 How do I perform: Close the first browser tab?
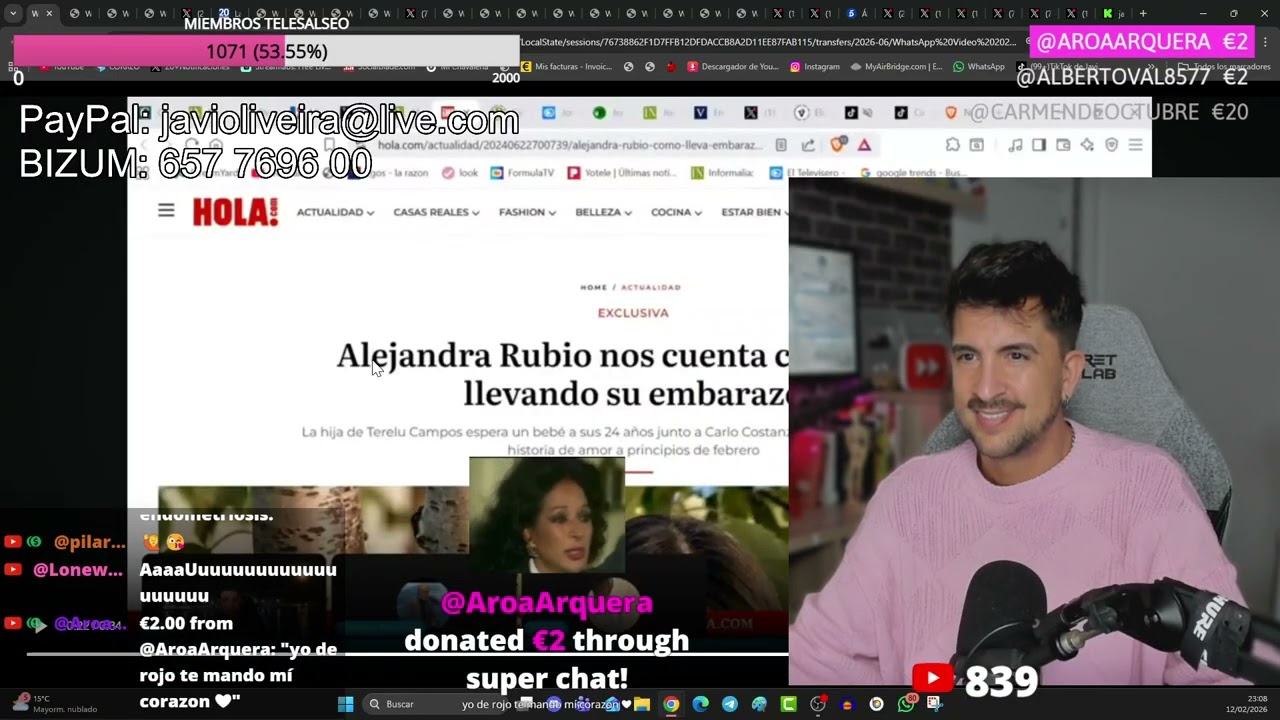click(x=49, y=14)
